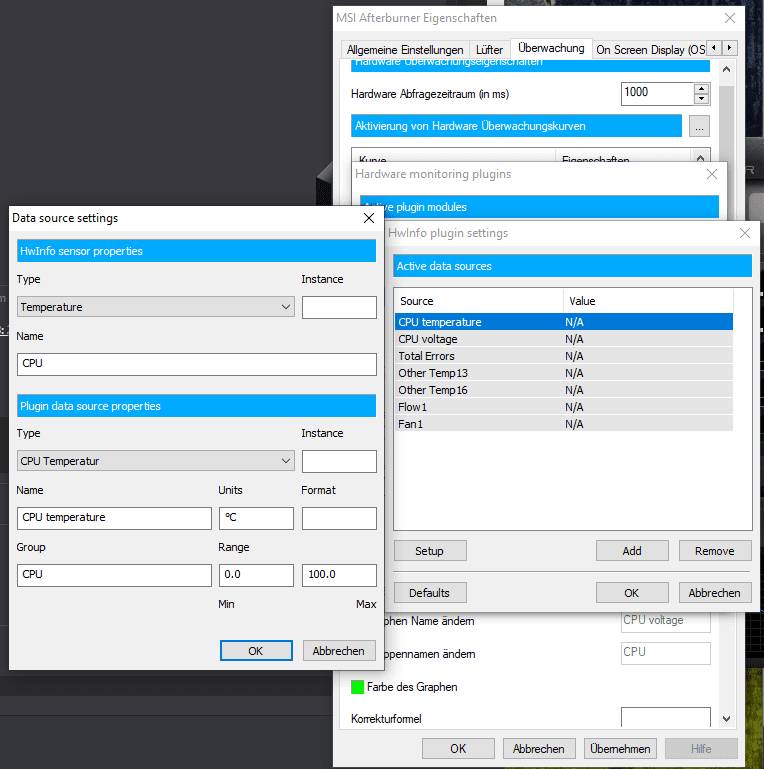This screenshot has height=769, width=764.
Task: Switch to the Überwachung tab
Action: (551, 48)
